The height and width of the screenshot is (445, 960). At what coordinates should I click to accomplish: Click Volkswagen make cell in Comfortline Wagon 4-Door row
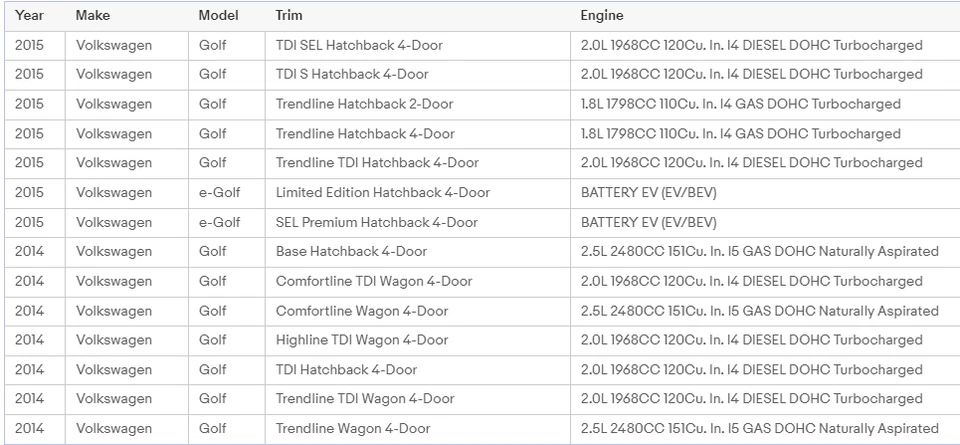pos(114,311)
